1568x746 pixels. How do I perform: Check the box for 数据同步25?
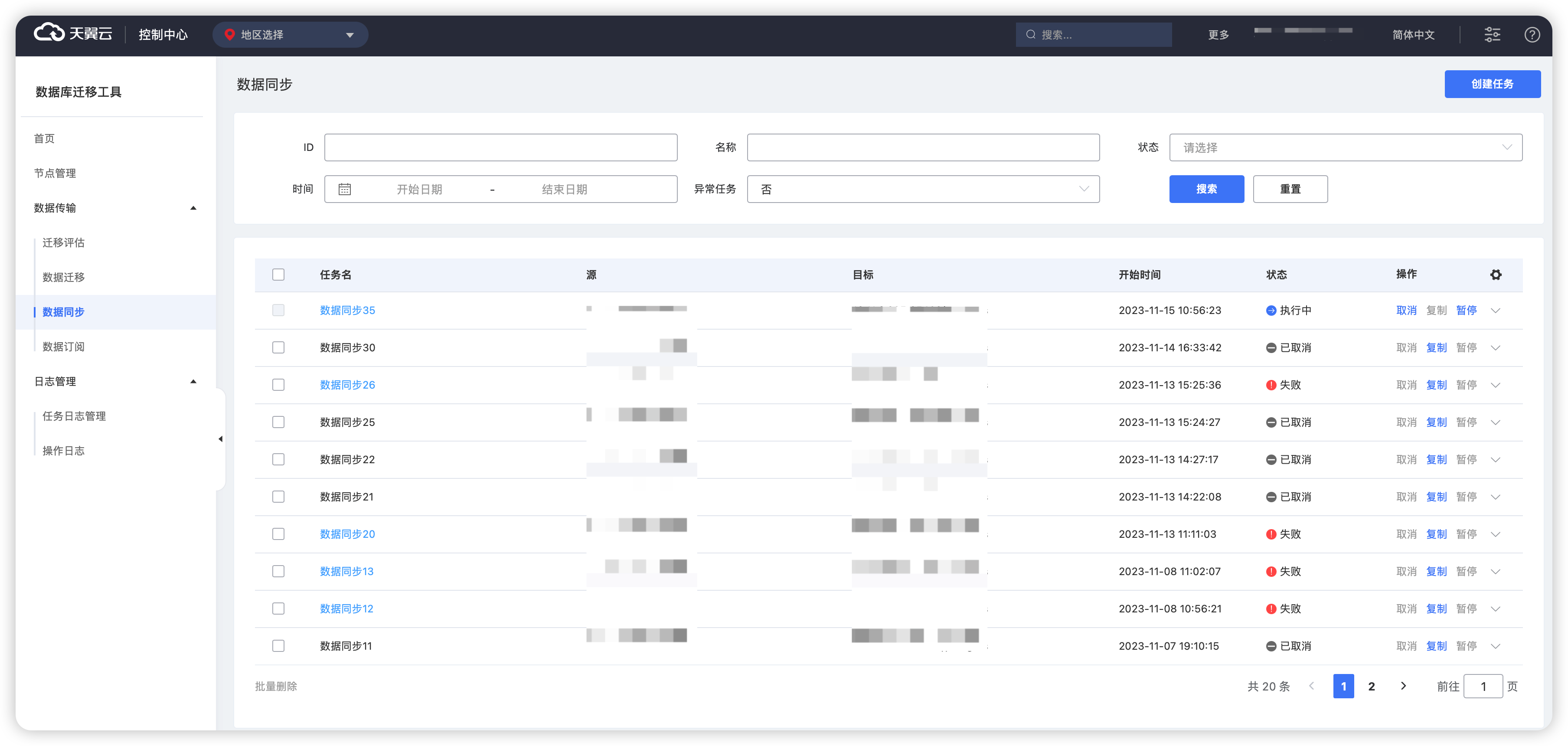click(x=278, y=422)
